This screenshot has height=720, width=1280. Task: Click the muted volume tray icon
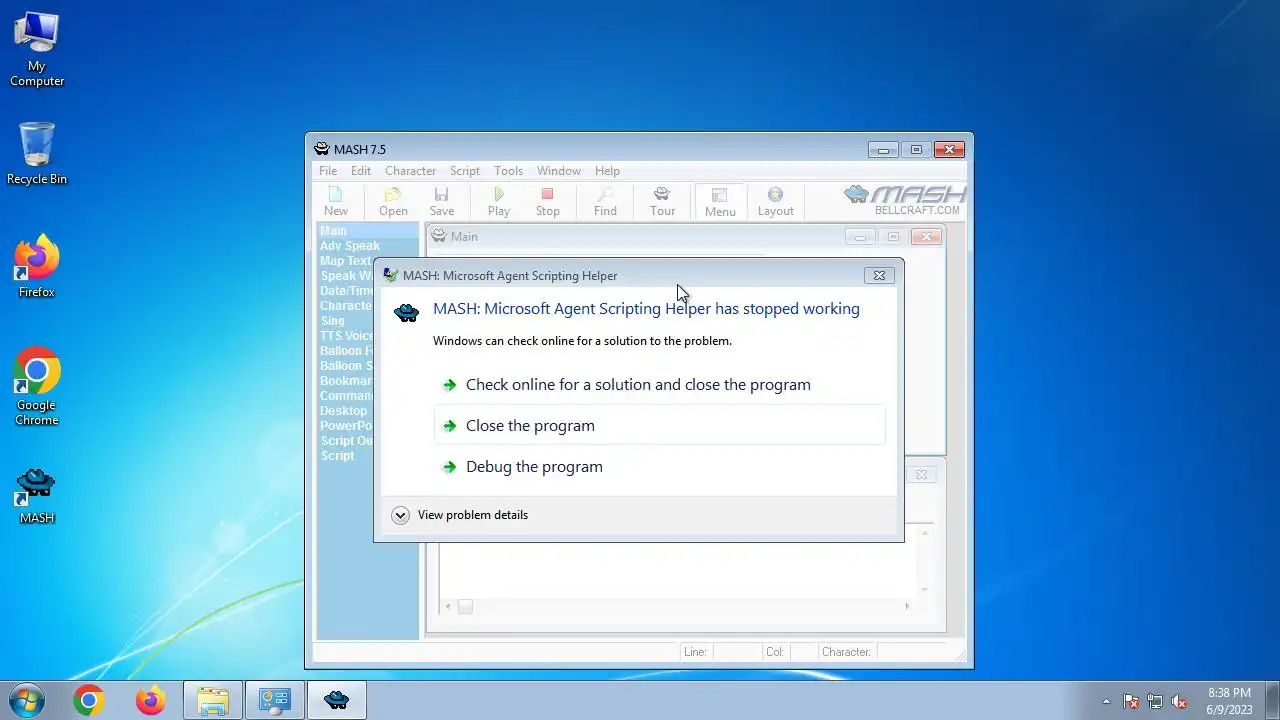(1179, 702)
